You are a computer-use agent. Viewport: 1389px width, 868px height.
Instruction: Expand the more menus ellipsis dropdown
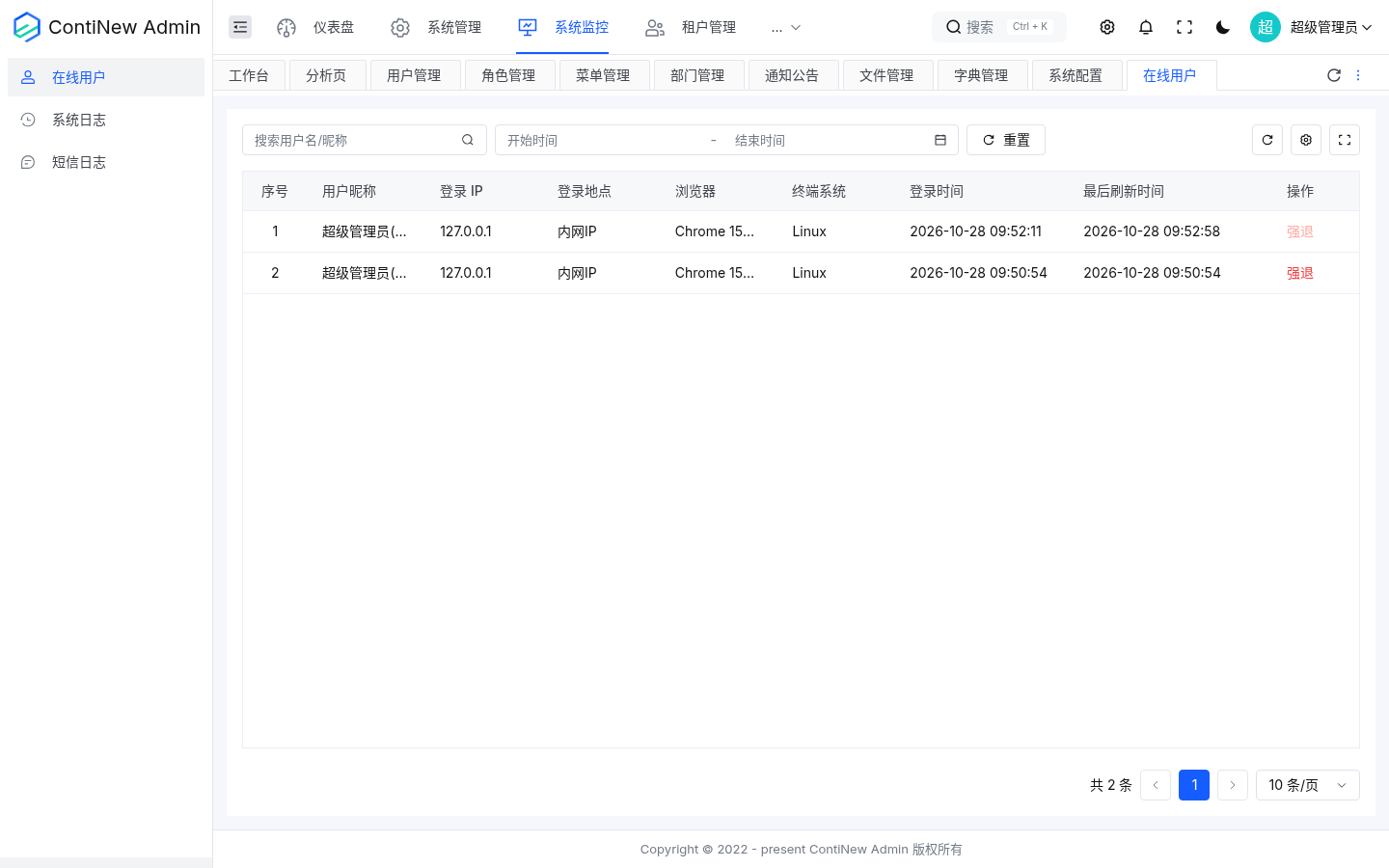pyautogui.click(x=786, y=27)
